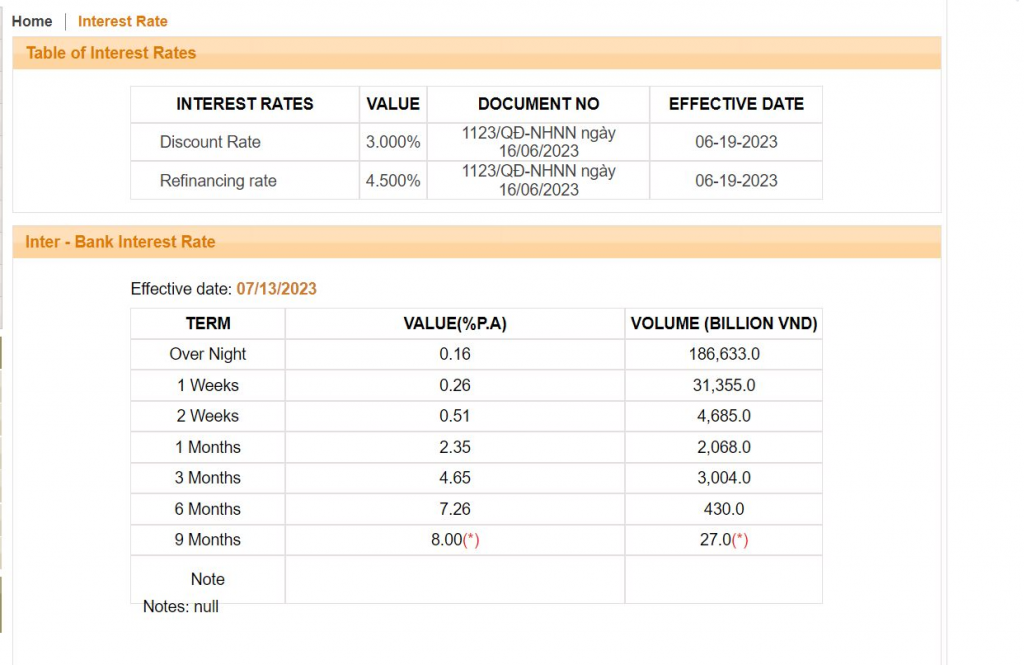Click the EFFECTIVE DATE column header
This screenshot has width=1024, height=665.
[736, 104]
